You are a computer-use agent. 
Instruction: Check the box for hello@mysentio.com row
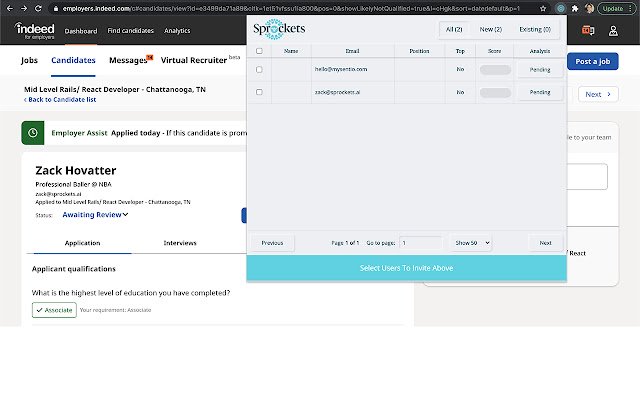[259, 69]
